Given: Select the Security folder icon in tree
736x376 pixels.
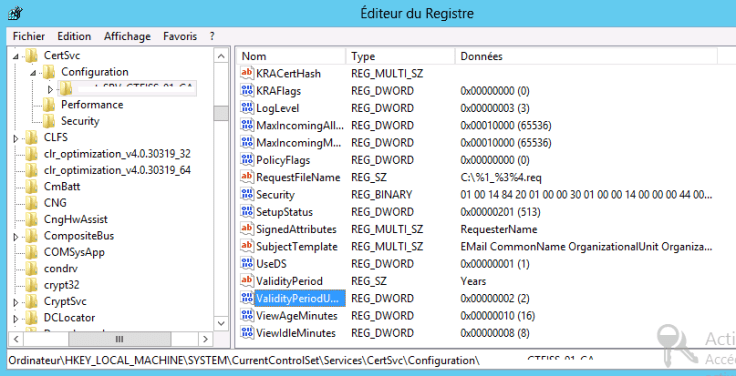Looking at the screenshot, I should coord(48,121).
